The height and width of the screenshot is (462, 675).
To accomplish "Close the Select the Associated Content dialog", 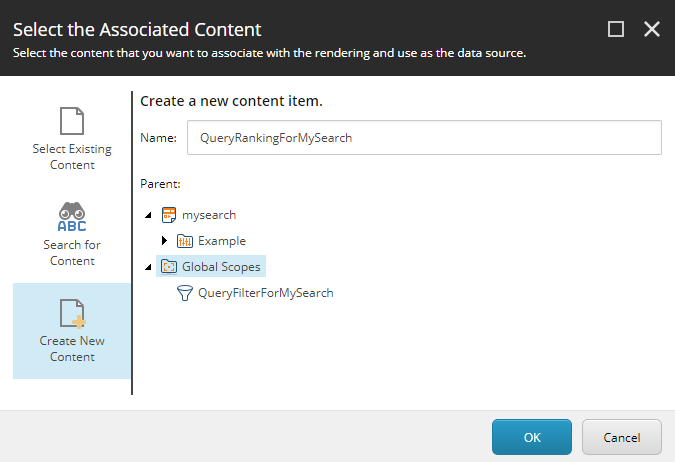I will coord(652,29).
